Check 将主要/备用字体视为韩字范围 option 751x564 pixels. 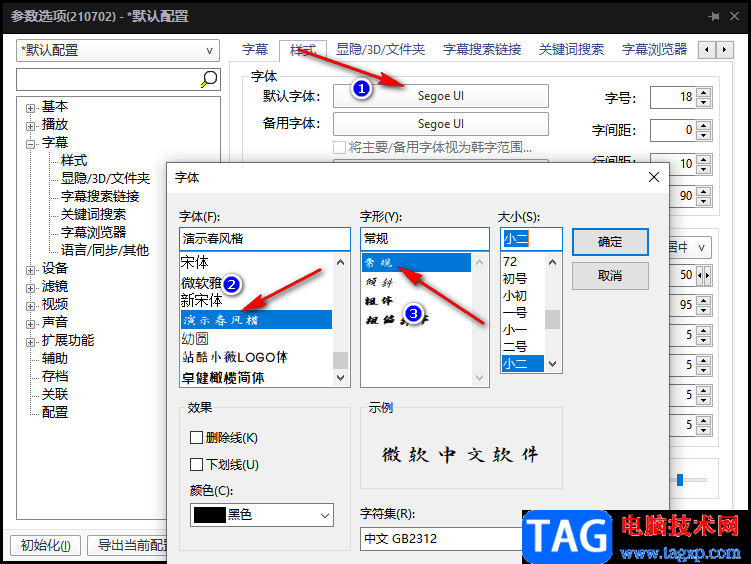(340, 147)
